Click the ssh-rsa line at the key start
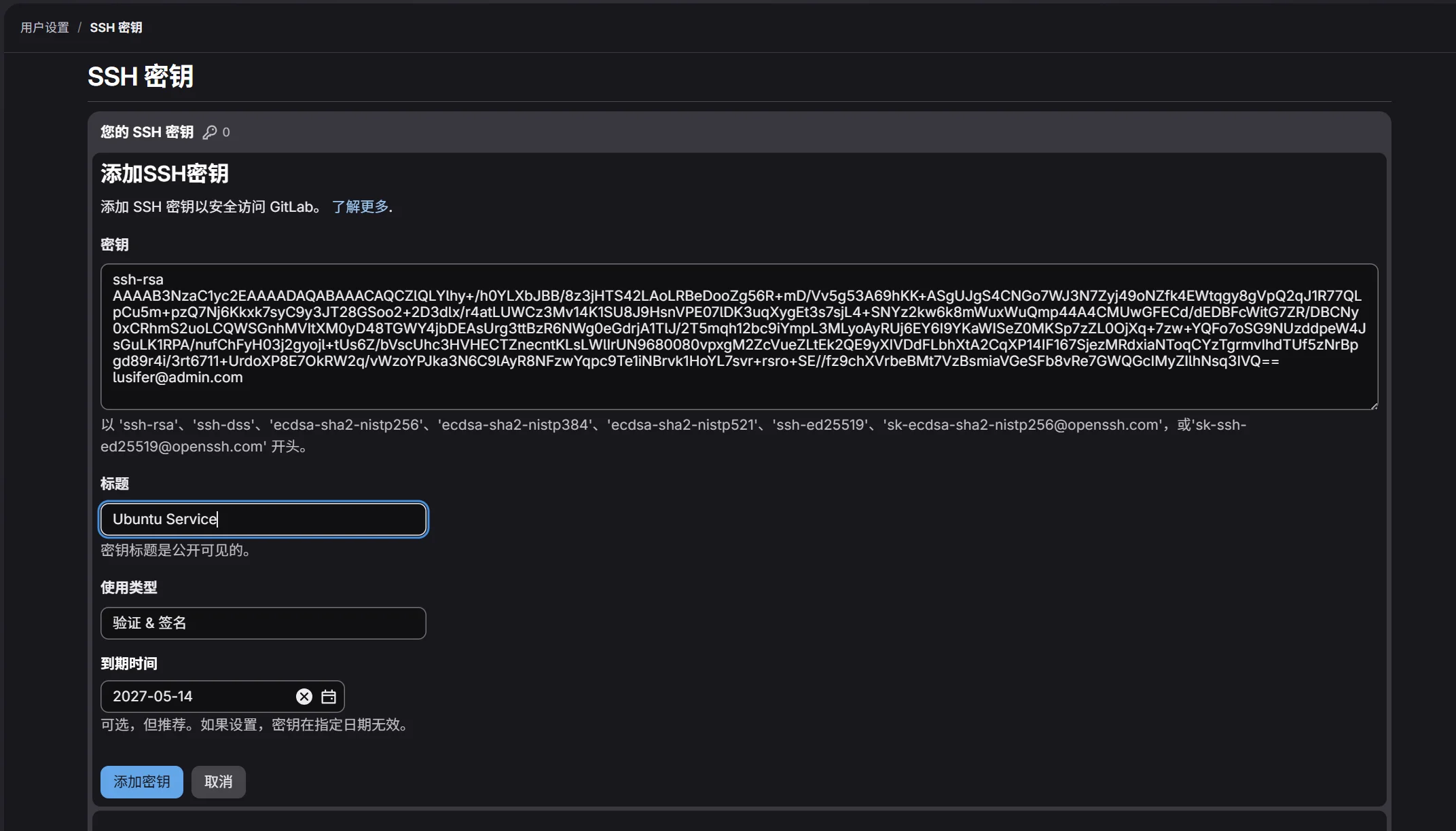The image size is (1456, 831). pyautogui.click(x=138, y=280)
